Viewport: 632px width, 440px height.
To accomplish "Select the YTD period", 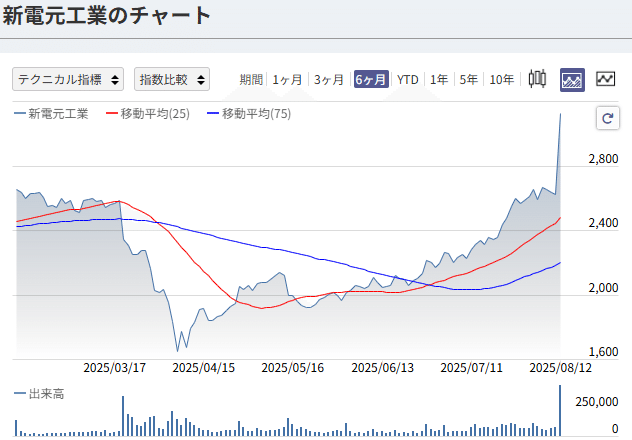I will pos(407,79).
